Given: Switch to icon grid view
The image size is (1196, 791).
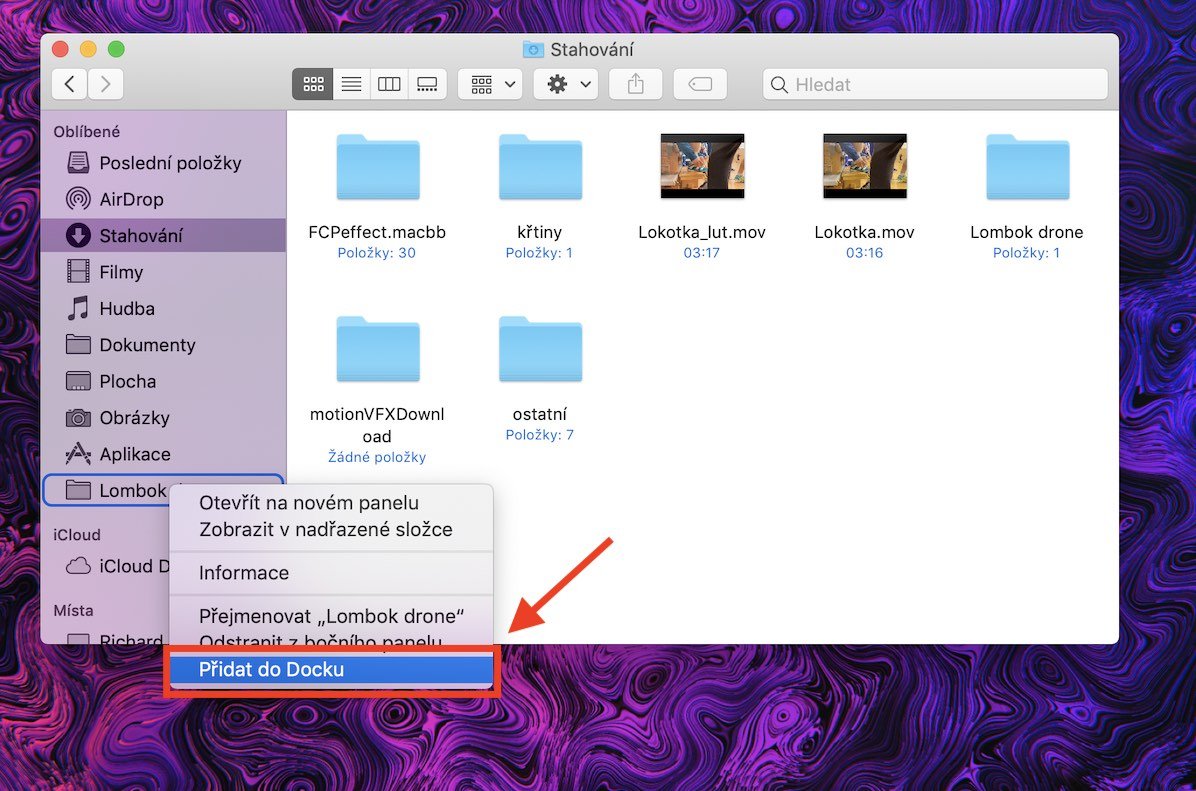Looking at the screenshot, I should (312, 84).
